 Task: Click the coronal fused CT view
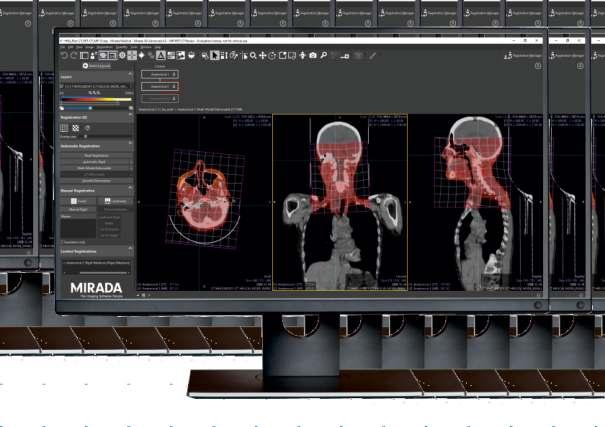tap(340, 202)
